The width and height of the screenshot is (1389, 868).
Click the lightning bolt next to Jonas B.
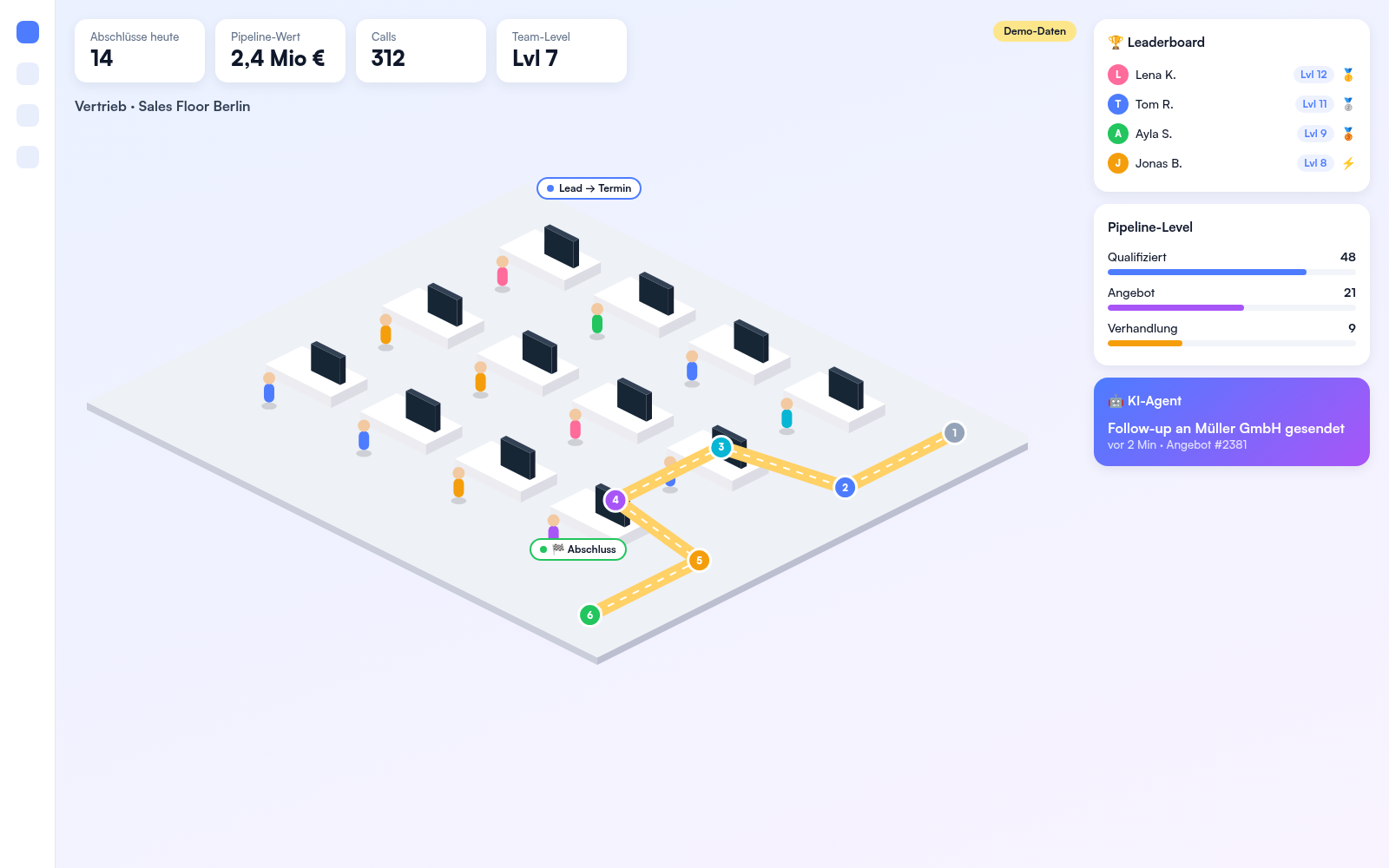(x=1348, y=163)
